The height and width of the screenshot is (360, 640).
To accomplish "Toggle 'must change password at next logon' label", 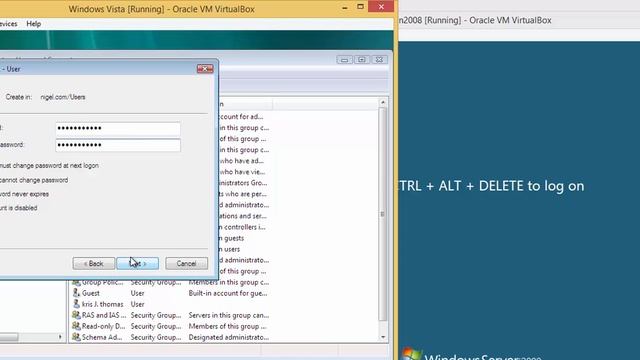I will 49,166.
